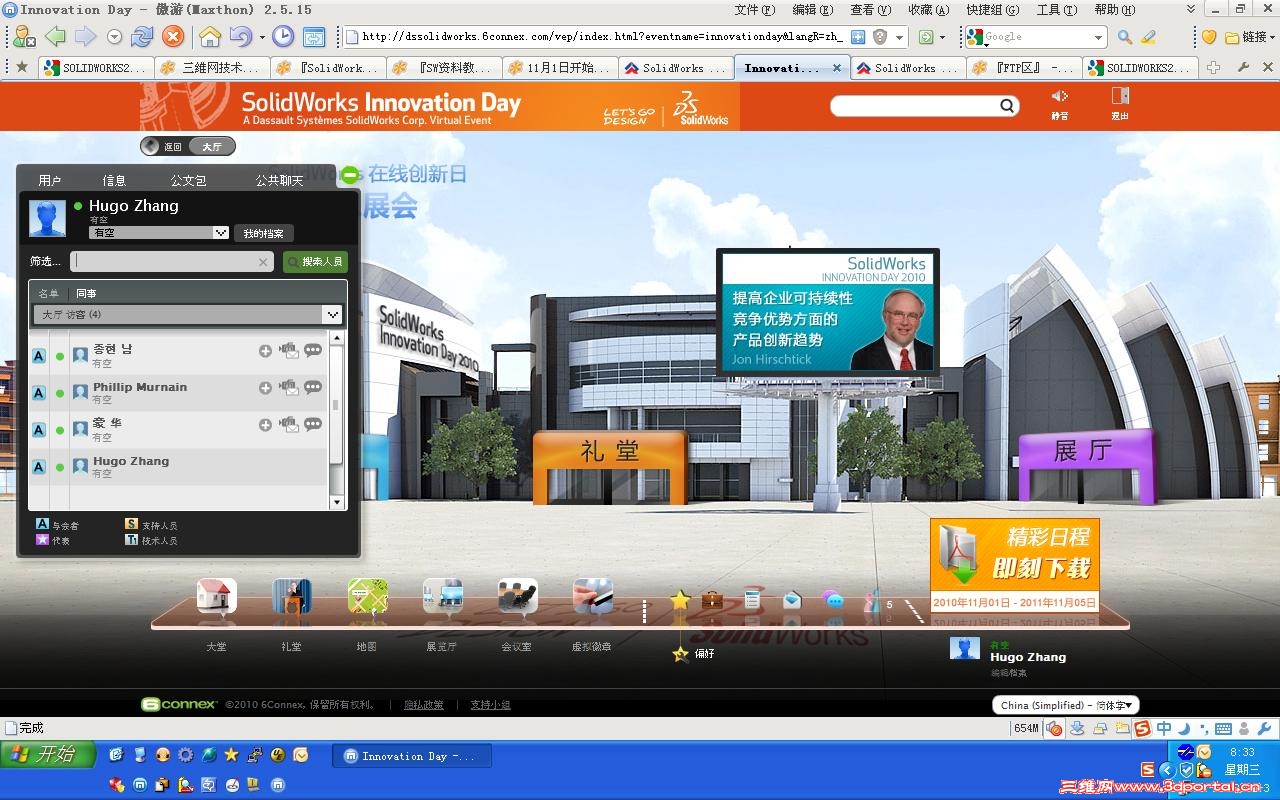Go back with browser back arrow
1280x800 pixels.
[x=55, y=37]
